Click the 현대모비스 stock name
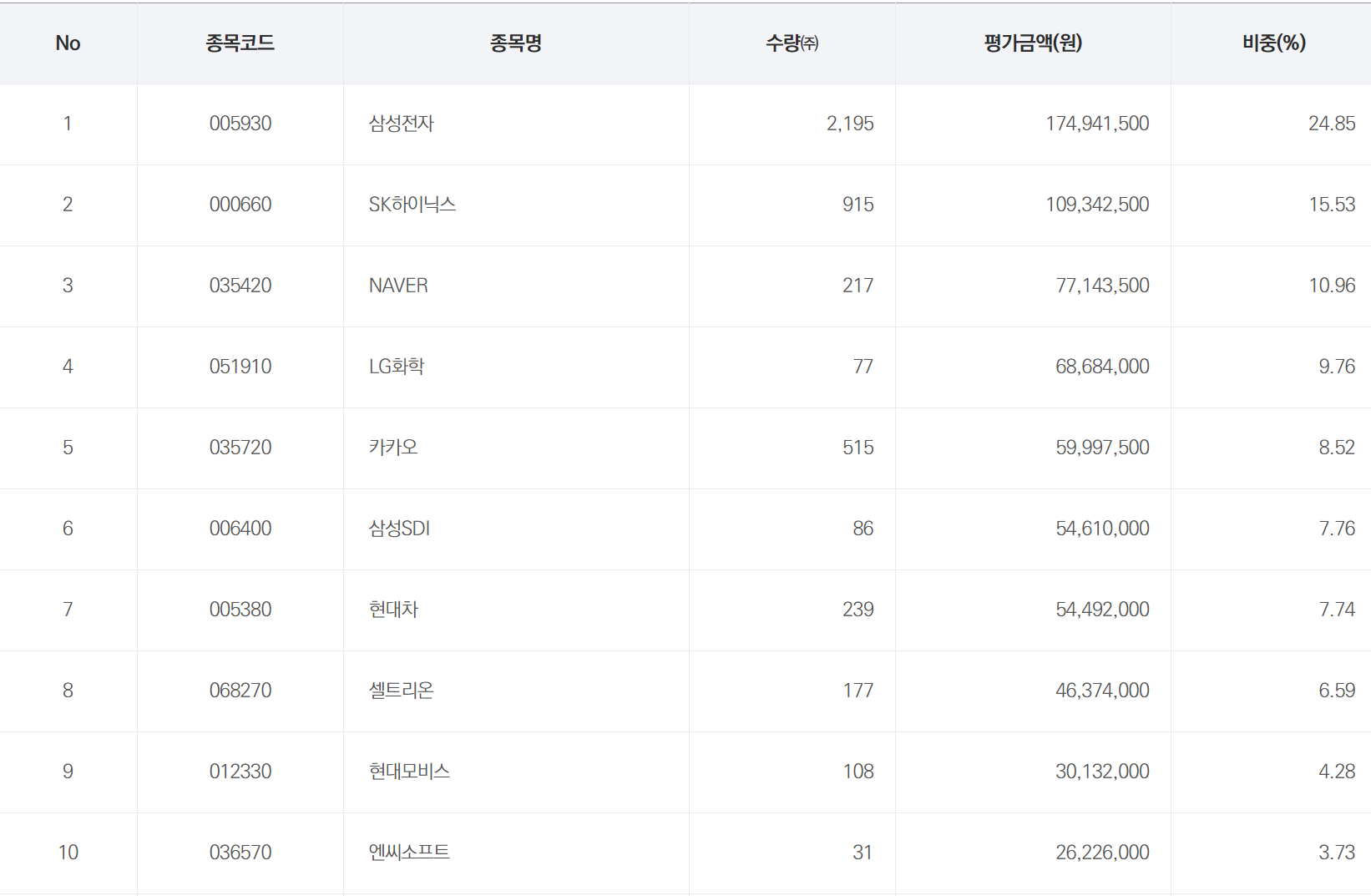1371x896 pixels. [409, 772]
